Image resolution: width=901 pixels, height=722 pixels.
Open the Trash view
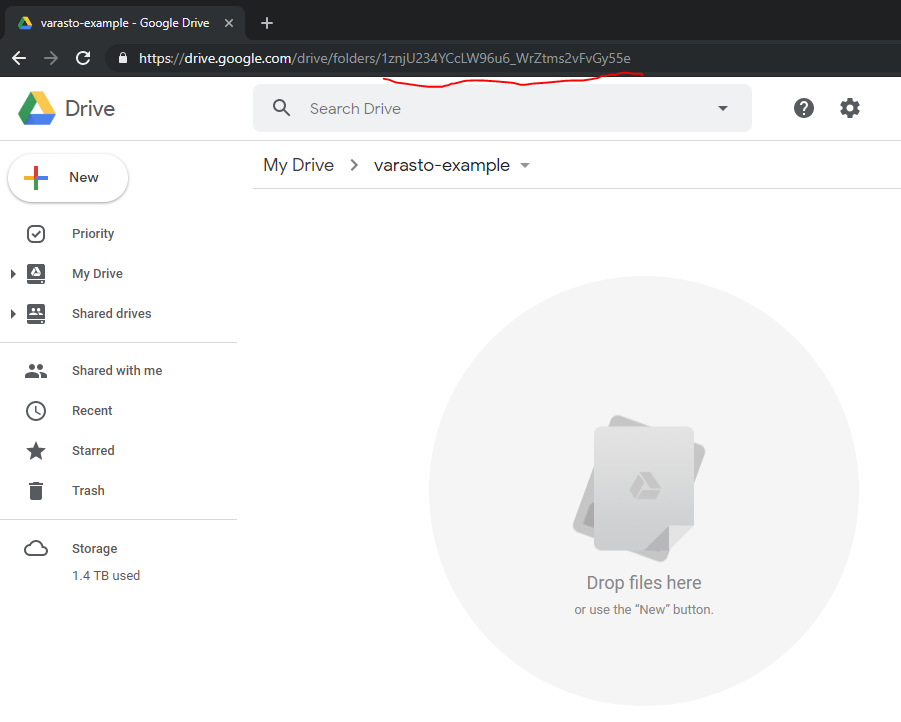pyautogui.click(x=88, y=491)
